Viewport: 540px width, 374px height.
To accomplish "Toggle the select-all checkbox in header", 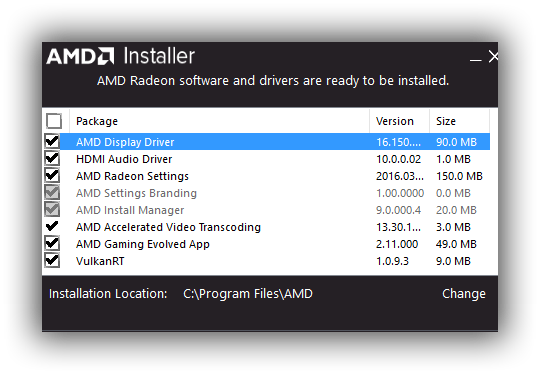I will (54, 121).
